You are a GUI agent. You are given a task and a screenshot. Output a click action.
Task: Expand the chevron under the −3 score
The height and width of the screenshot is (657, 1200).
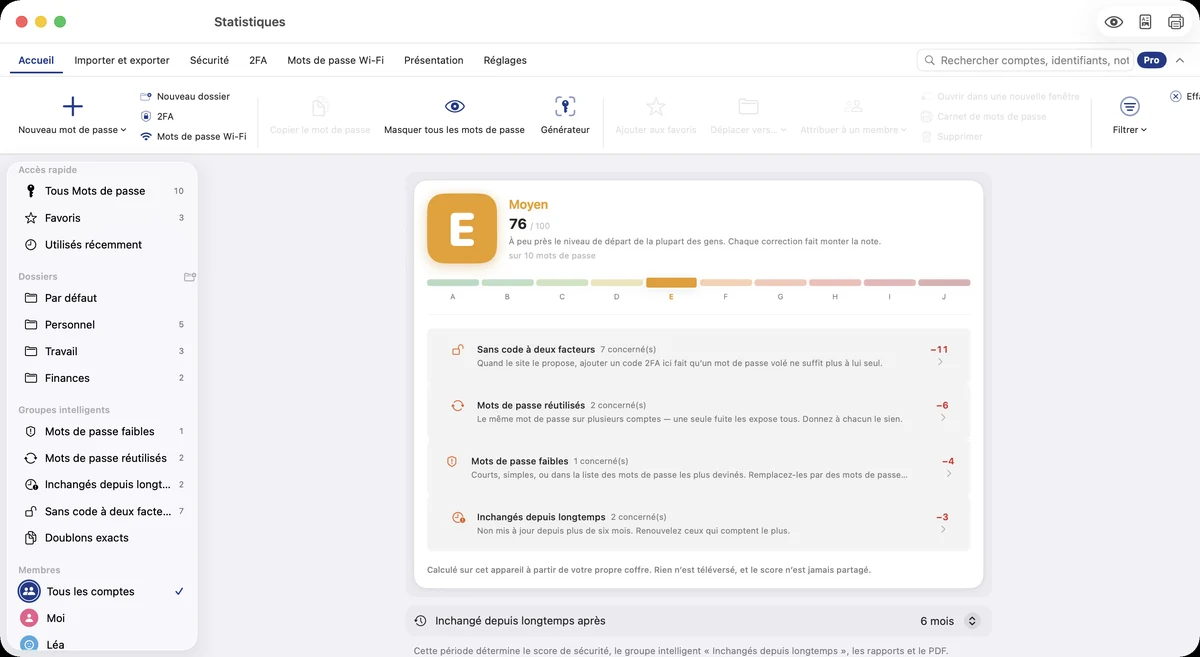pos(942,530)
